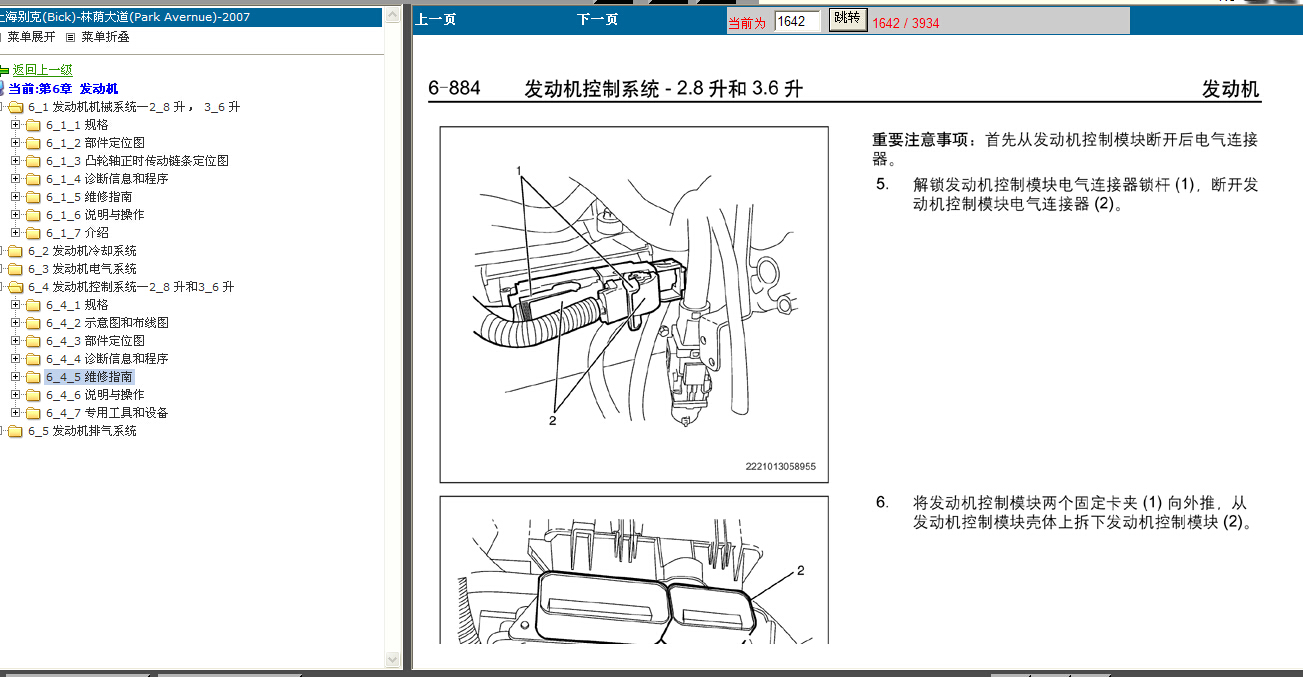Image resolution: width=1303 pixels, height=677 pixels.
Task: Expand 6_1_3 凸轮轴正时传动链条定位图 node
Action: [15, 161]
